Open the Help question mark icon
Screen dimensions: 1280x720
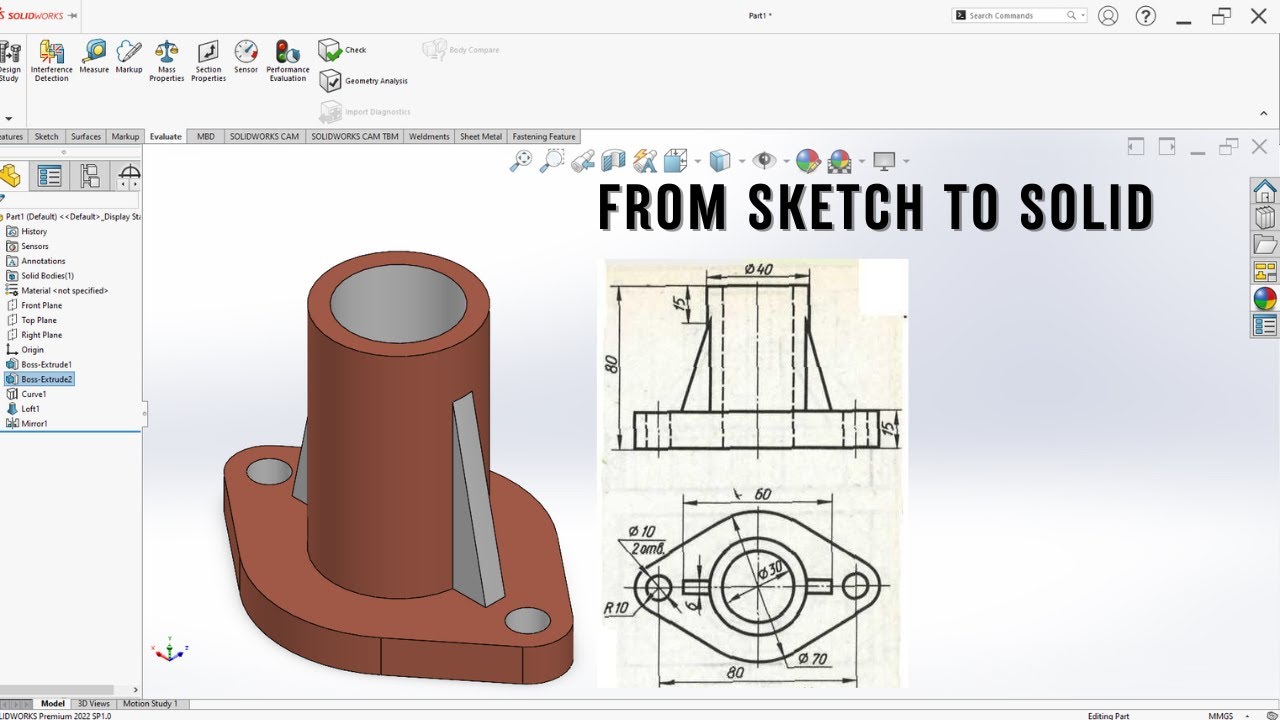click(x=1146, y=16)
